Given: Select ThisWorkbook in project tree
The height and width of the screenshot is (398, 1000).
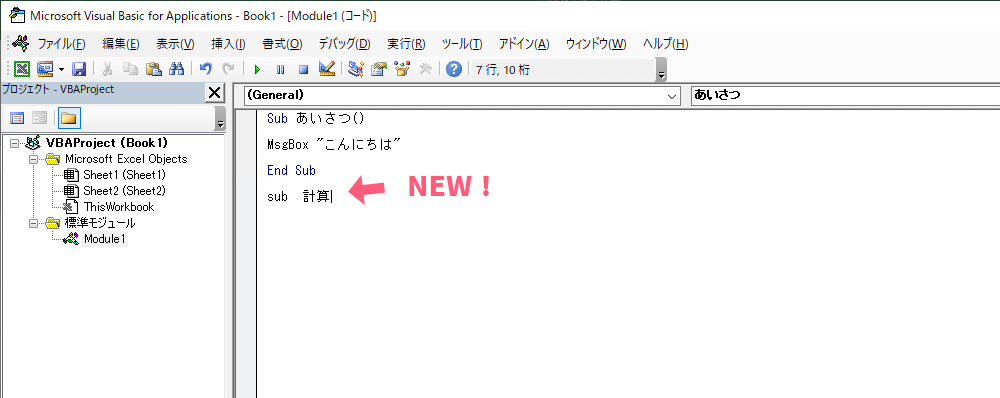Looking at the screenshot, I should (x=119, y=207).
